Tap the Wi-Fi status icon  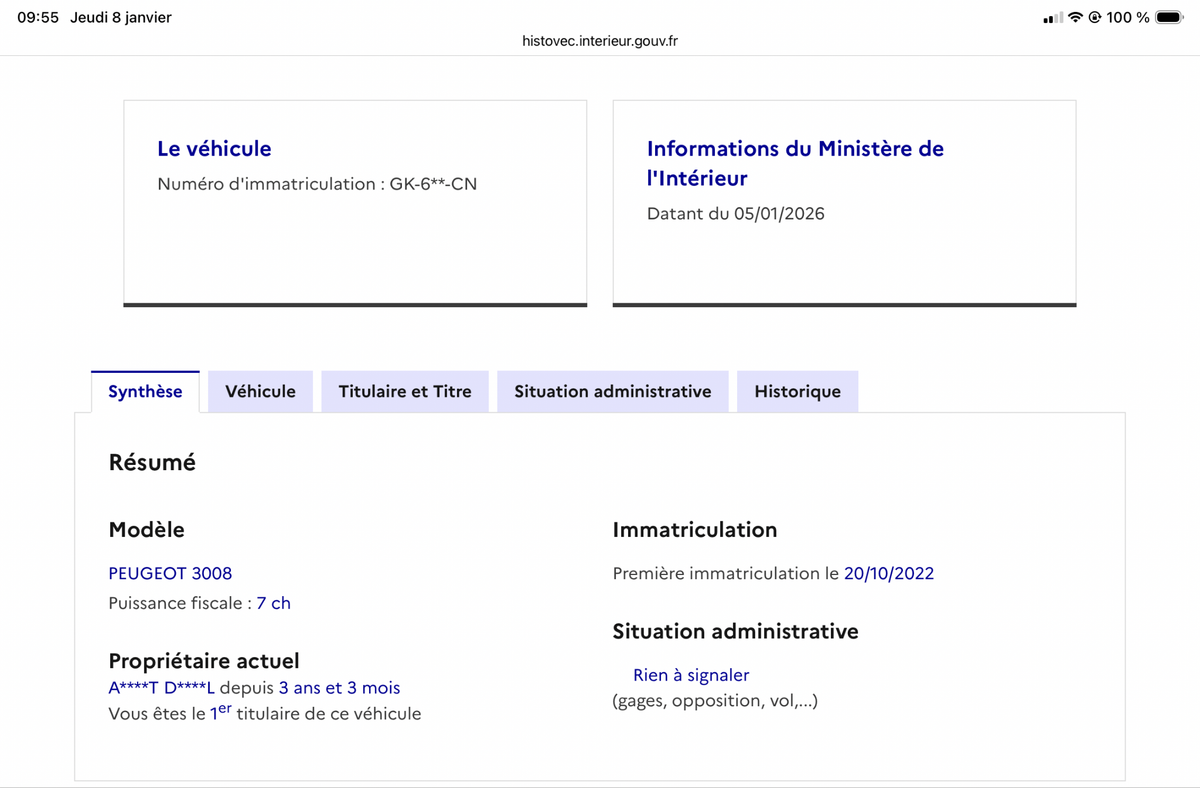tap(1075, 18)
